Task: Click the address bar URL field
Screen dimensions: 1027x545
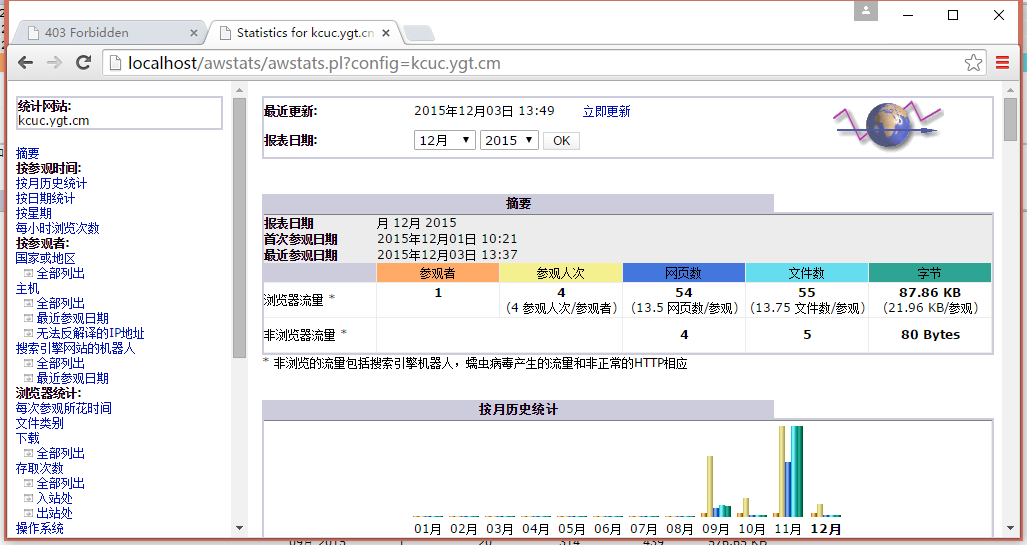Action: (540, 63)
